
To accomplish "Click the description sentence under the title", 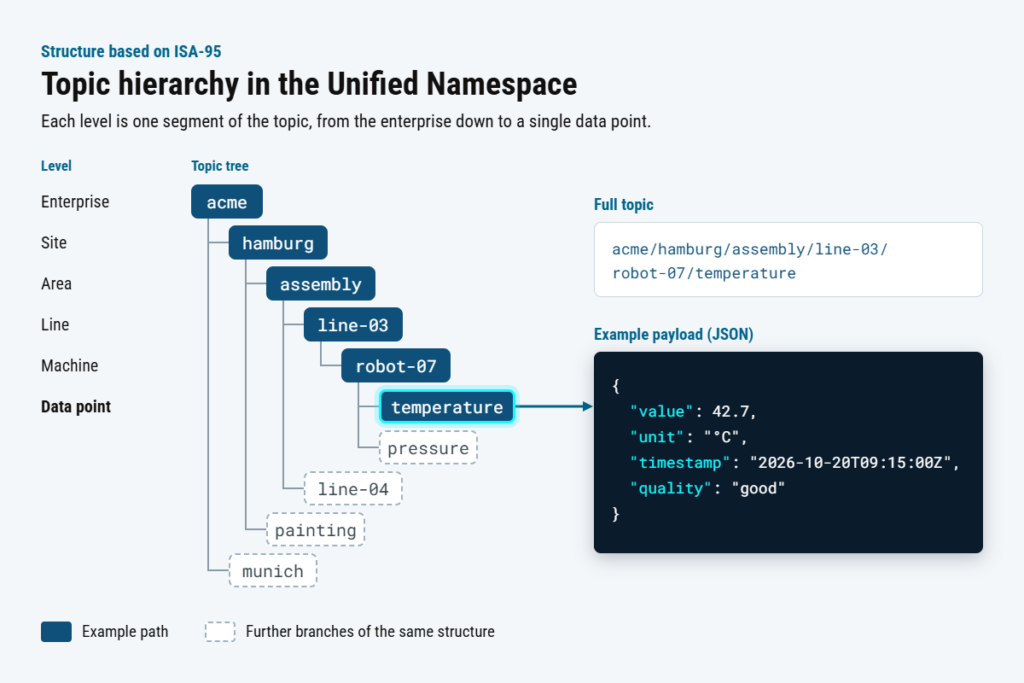I will 346,121.
